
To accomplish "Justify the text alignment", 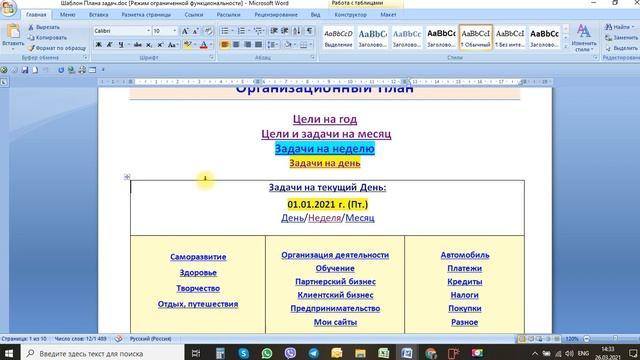I will click(258, 44).
